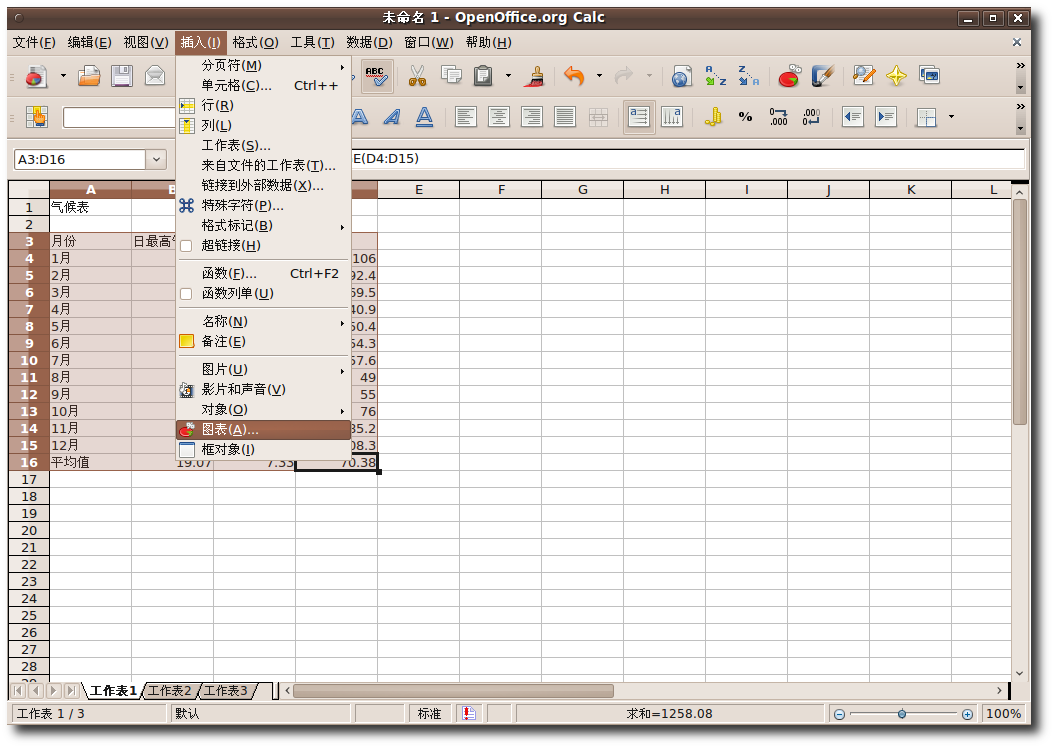
Task: Expand the 分页符(M) submenu
Action: [x=264, y=66]
